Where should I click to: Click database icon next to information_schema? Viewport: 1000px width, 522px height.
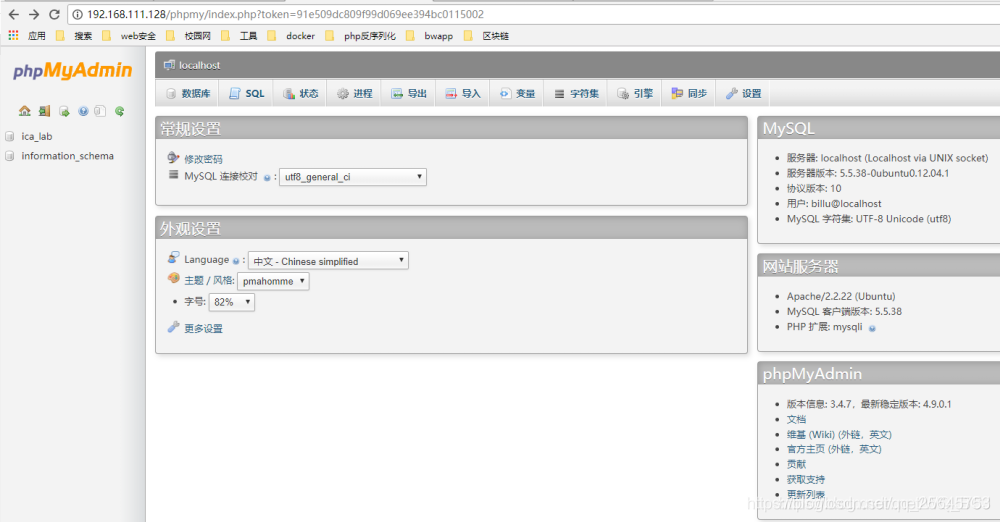10,156
